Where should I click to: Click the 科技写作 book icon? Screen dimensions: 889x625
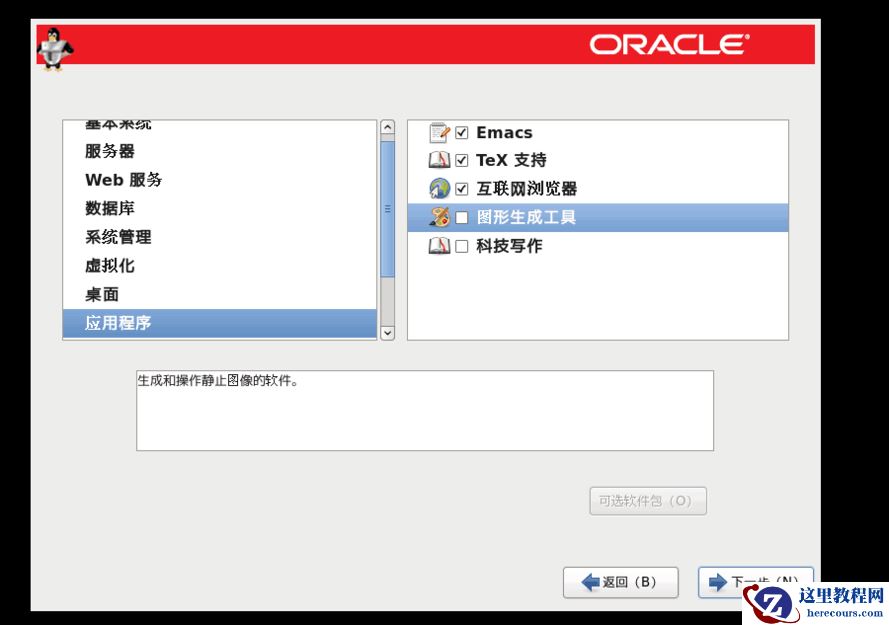tap(439, 246)
